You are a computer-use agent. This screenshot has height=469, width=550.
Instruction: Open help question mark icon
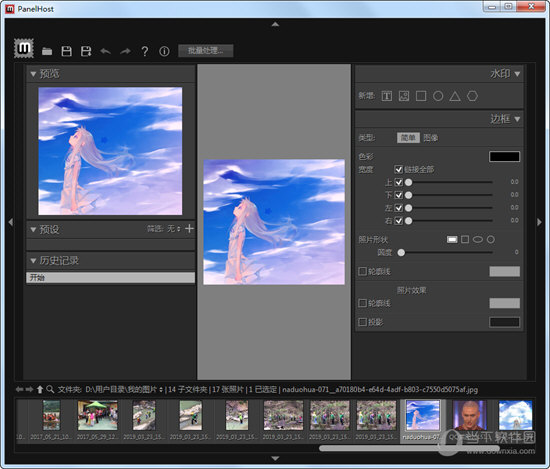(145, 52)
